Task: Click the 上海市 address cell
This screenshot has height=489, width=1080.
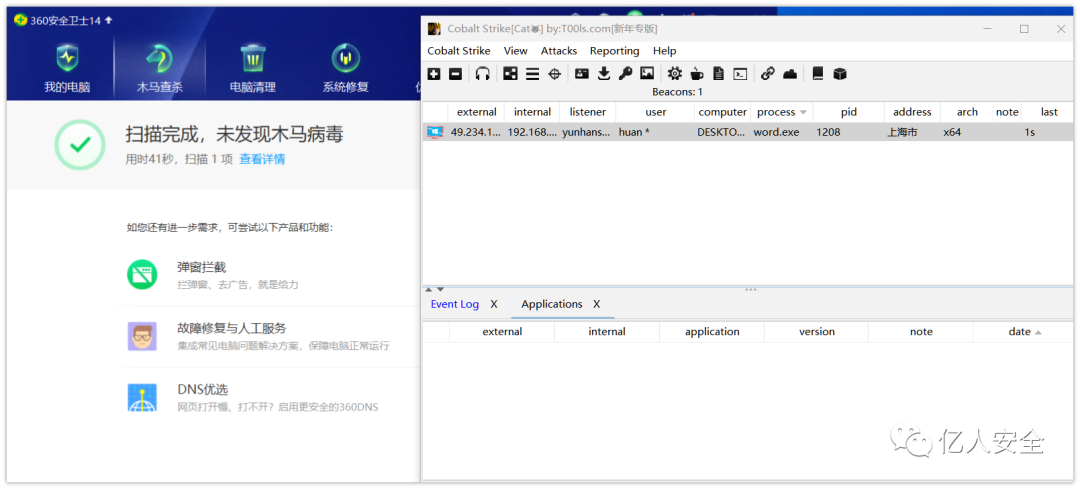Action: point(912,132)
